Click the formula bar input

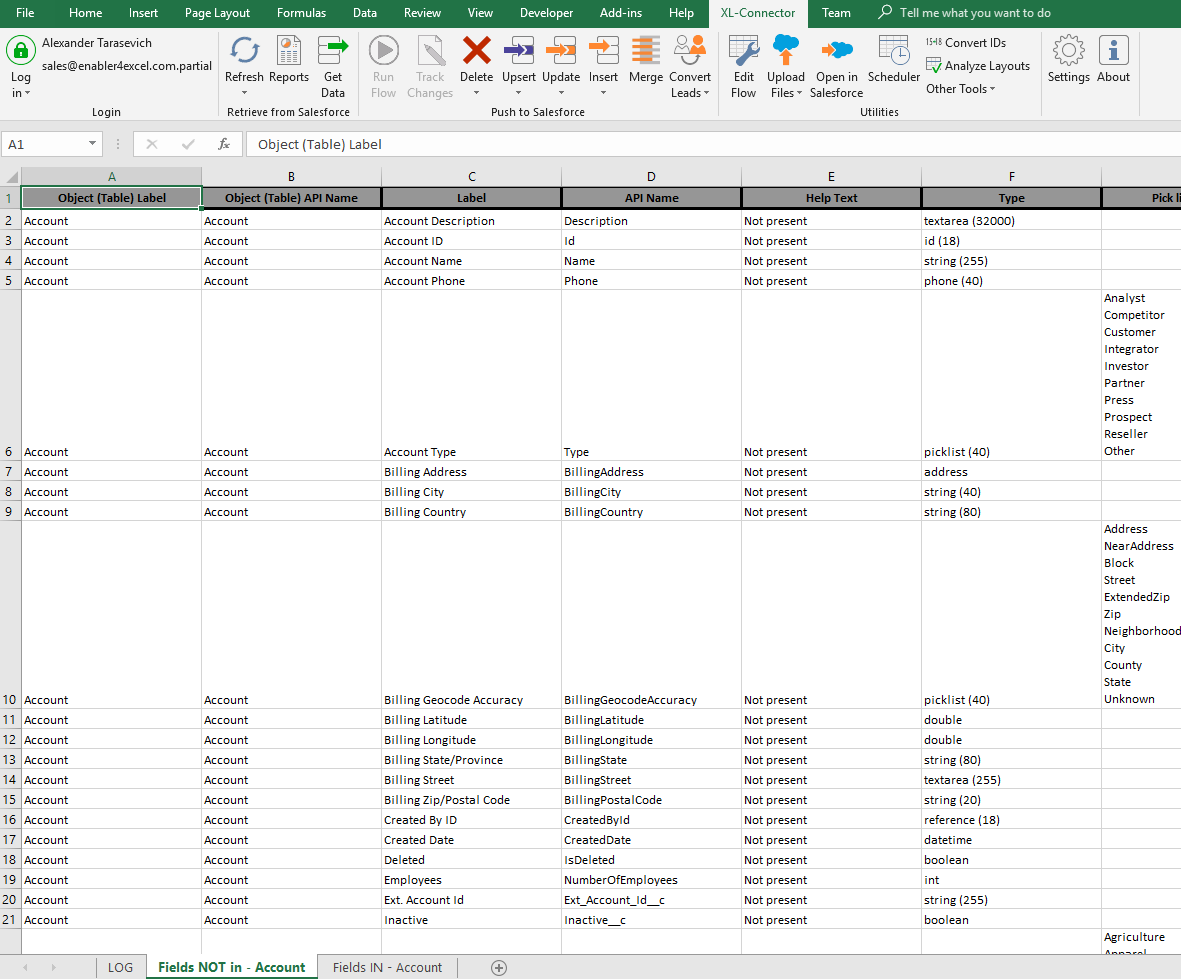(x=713, y=144)
